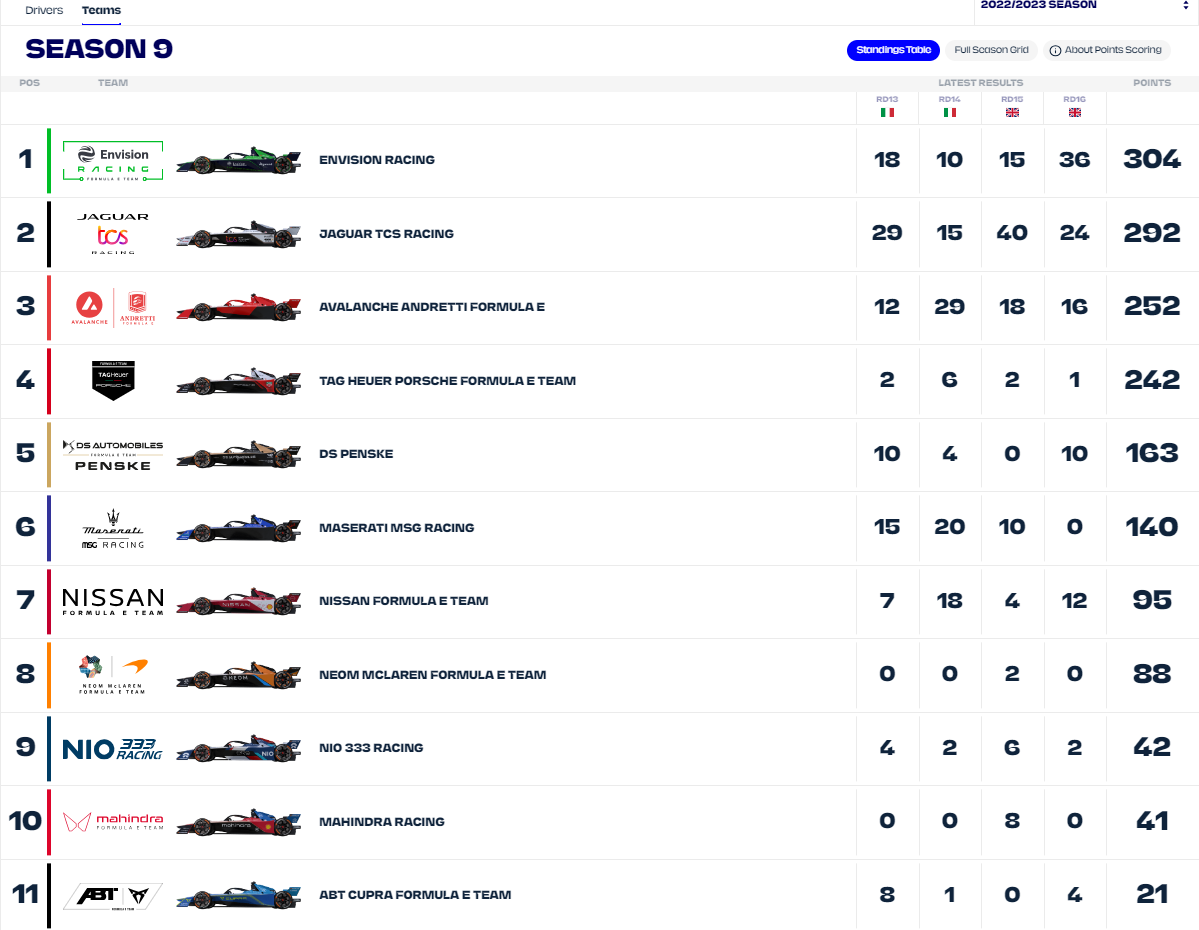Select the Standings Table view
The width and height of the screenshot is (1199, 930).
point(893,50)
